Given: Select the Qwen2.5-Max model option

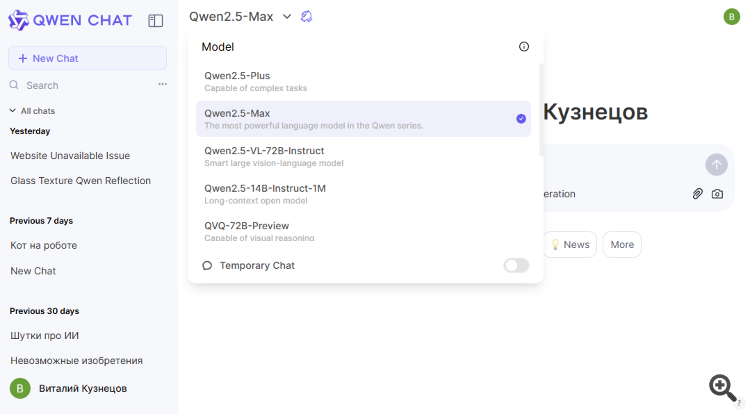Looking at the screenshot, I should coord(364,119).
